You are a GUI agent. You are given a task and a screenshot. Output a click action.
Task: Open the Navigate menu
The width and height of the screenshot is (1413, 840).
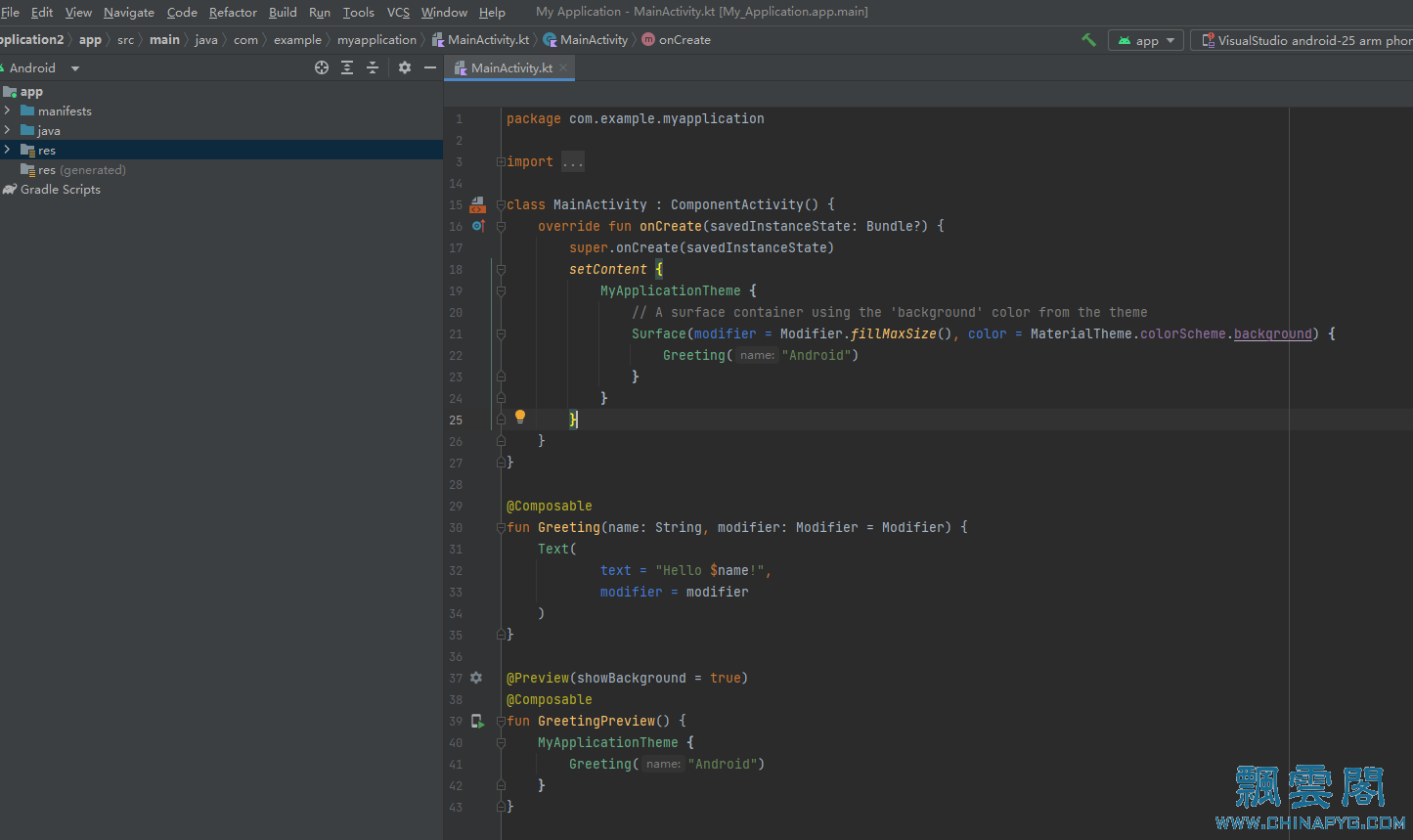point(129,12)
